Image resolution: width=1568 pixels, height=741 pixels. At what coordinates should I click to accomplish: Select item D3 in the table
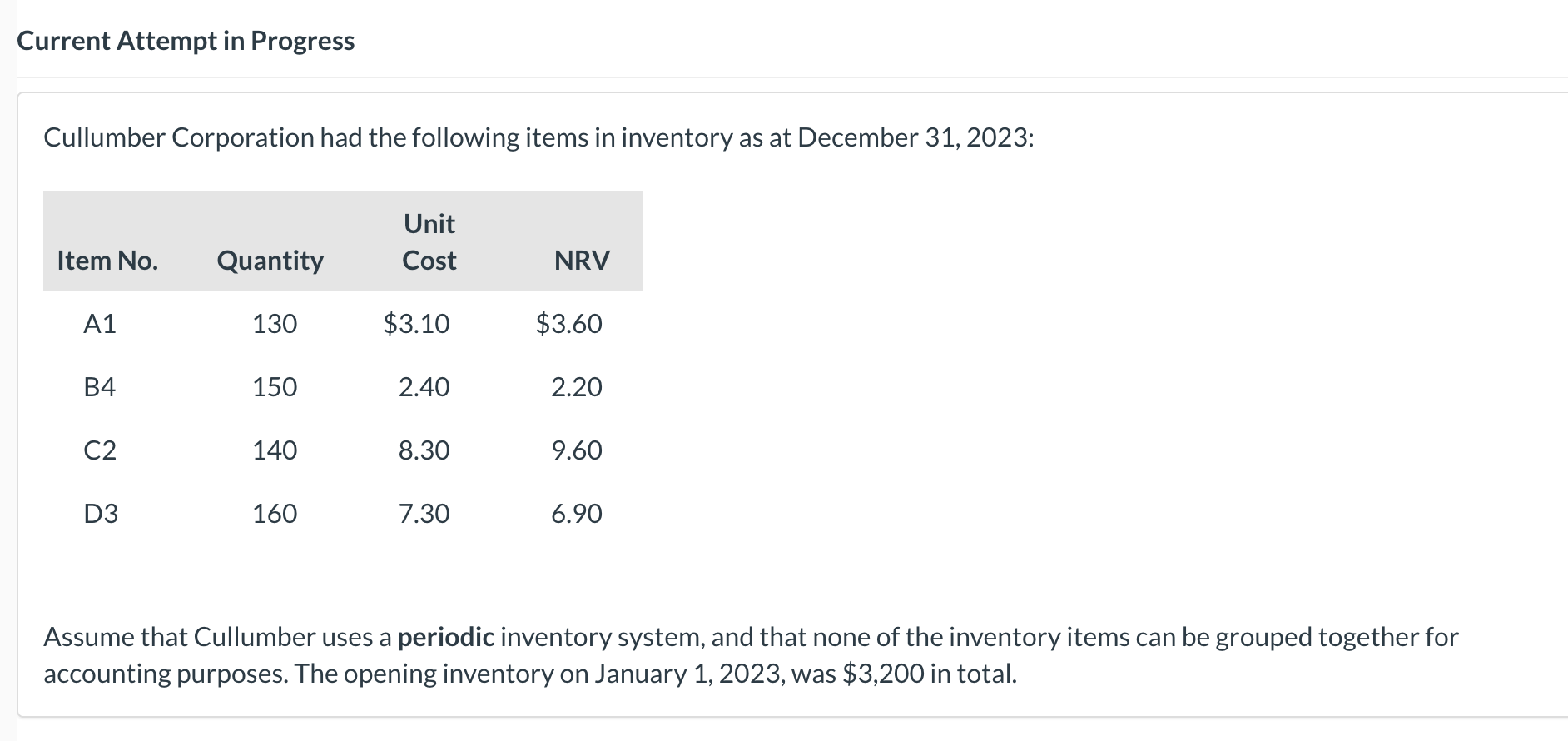101,513
